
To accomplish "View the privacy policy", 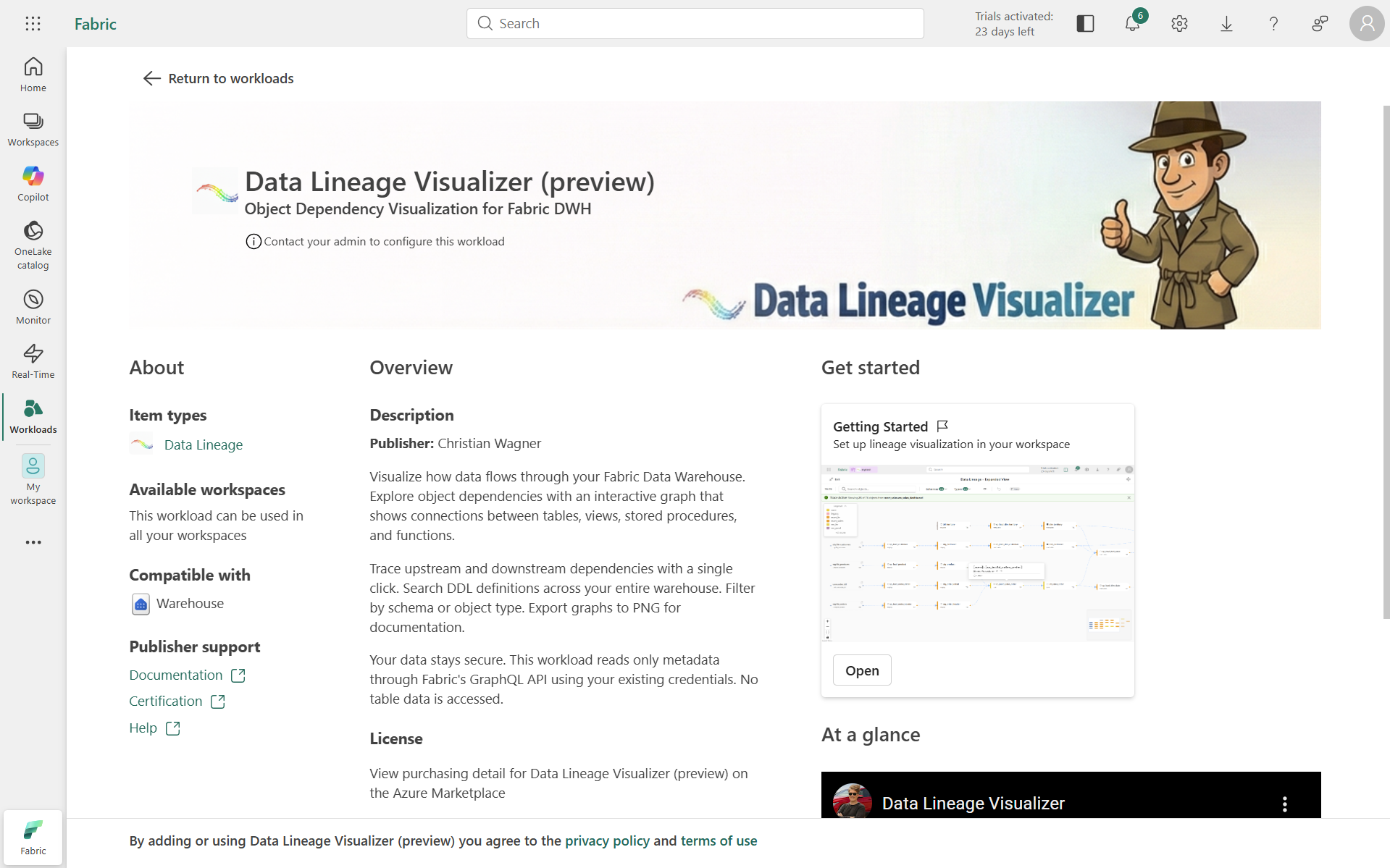I will pyautogui.click(x=606, y=840).
